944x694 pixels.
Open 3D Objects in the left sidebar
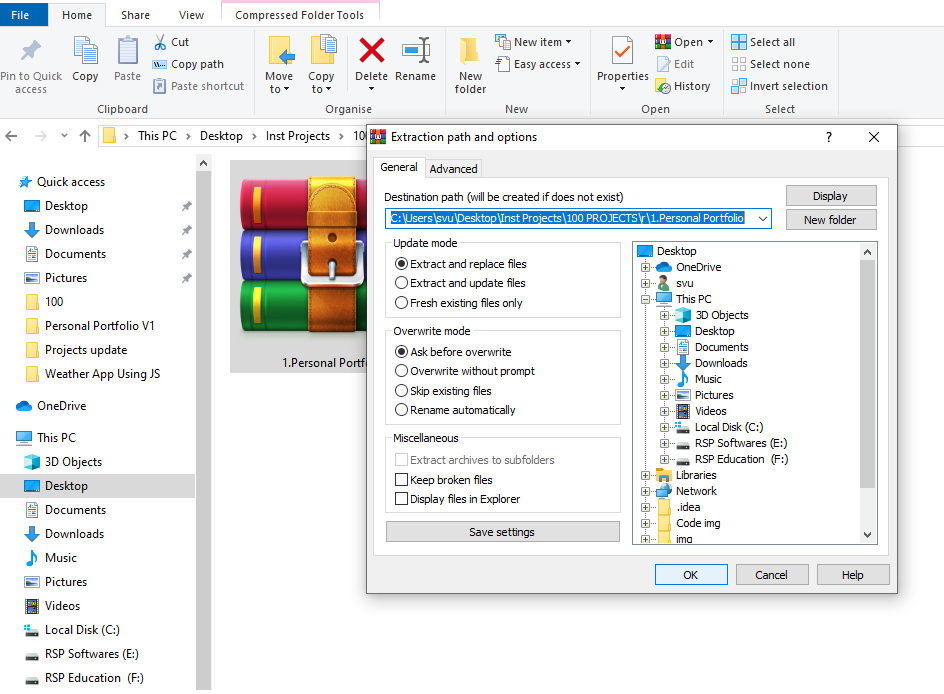(x=73, y=462)
